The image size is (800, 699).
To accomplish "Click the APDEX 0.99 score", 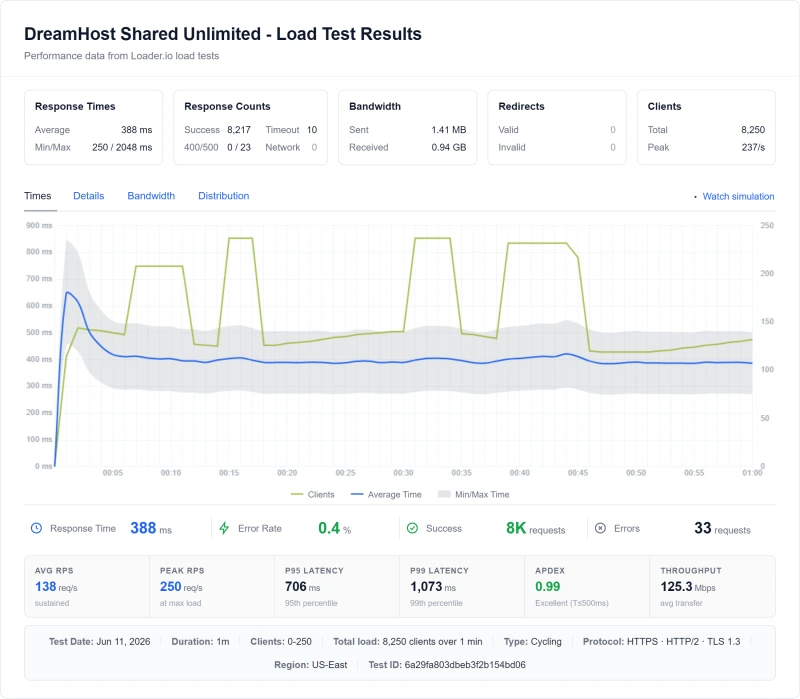I will pos(547,587).
